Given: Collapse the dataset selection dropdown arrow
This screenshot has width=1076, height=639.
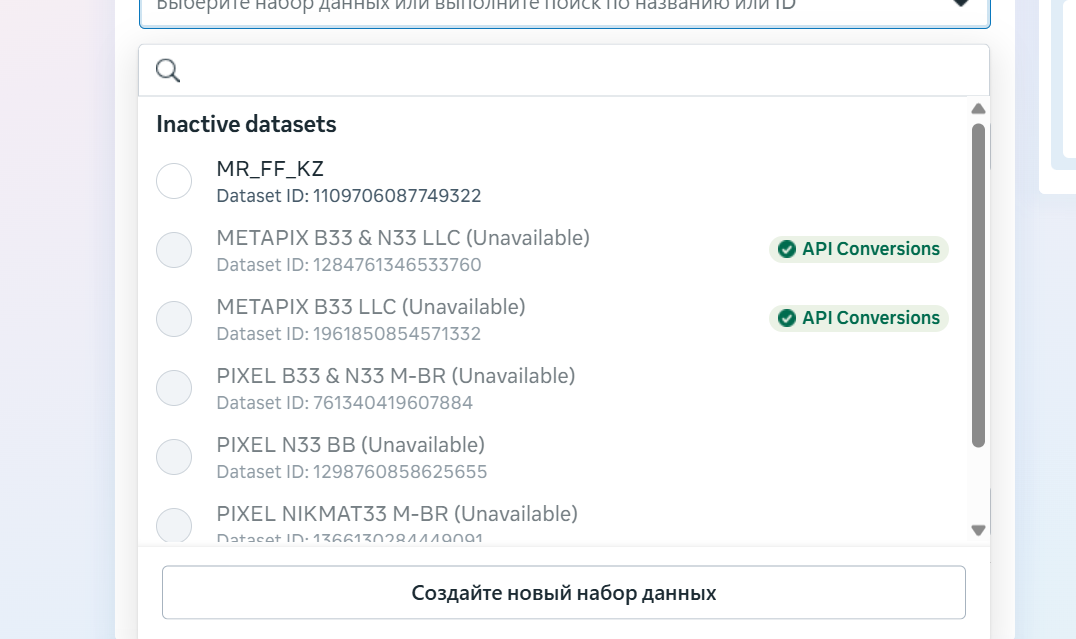Looking at the screenshot, I should [x=960, y=4].
